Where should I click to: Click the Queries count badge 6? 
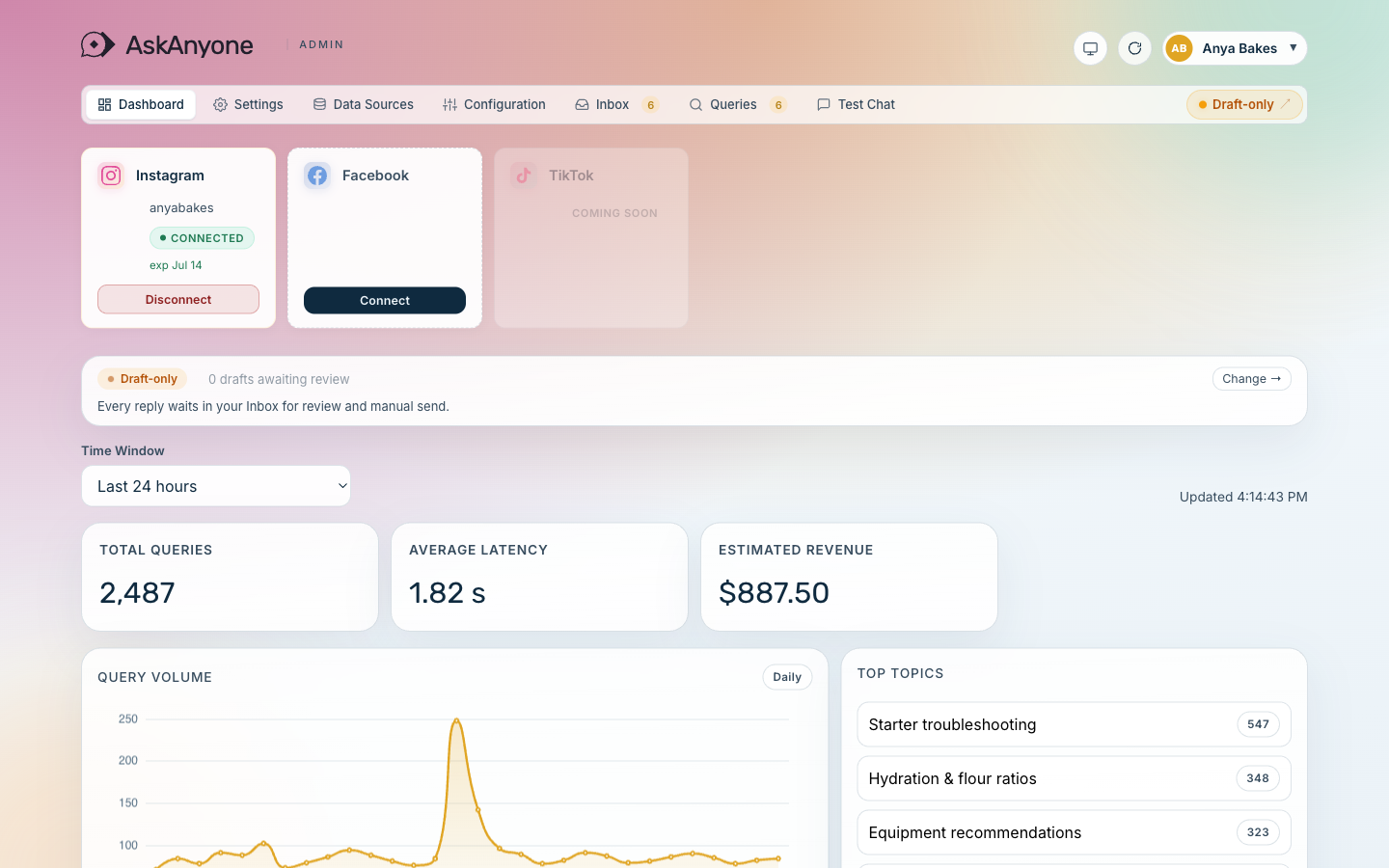click(x=778, y=105)
